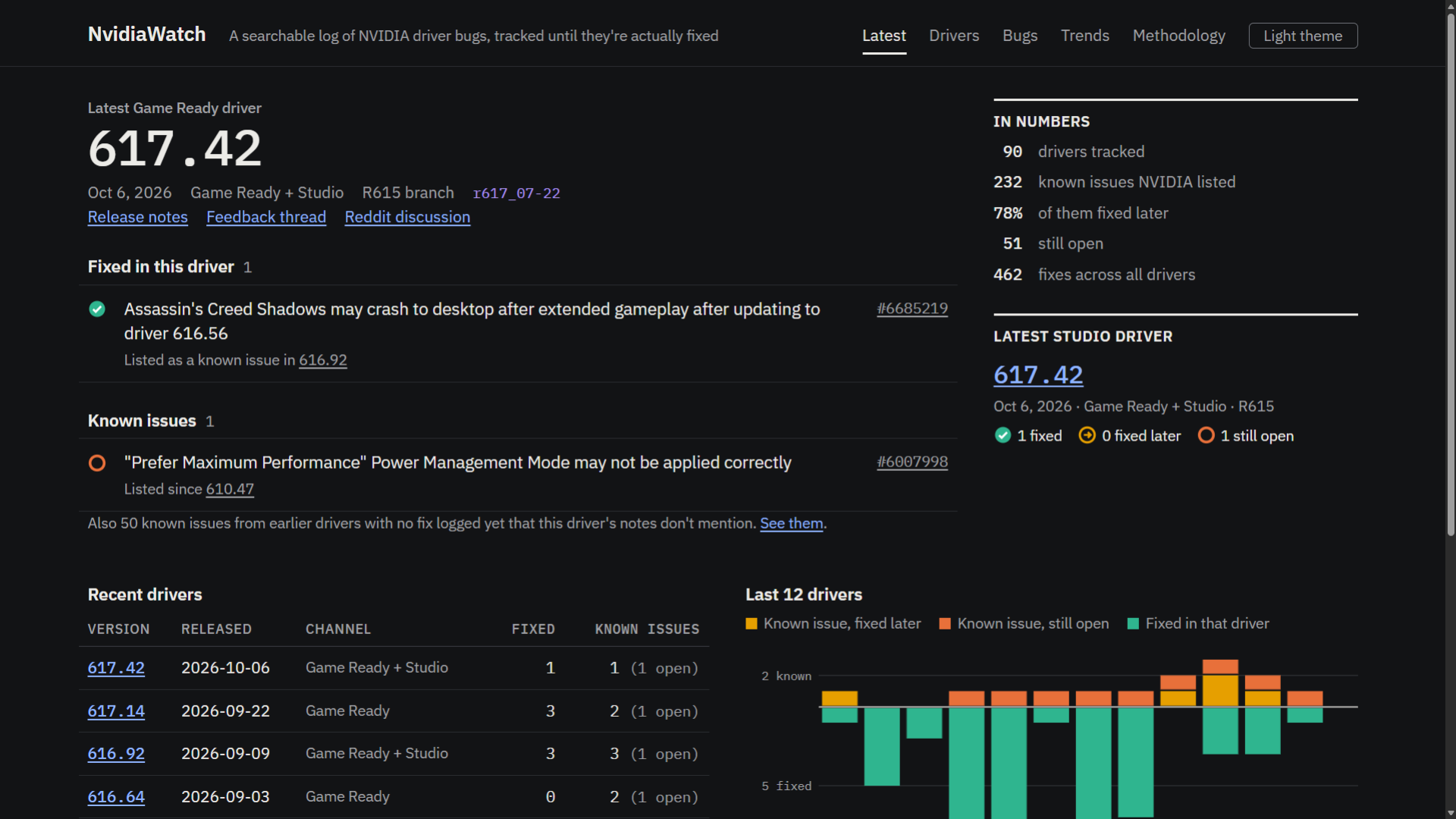Image resolution: width=1456 pixels, height=819 pixels.
Task: Click the orange open-issue circle beside Power Management issue
Action: click(x=97, y=463)
